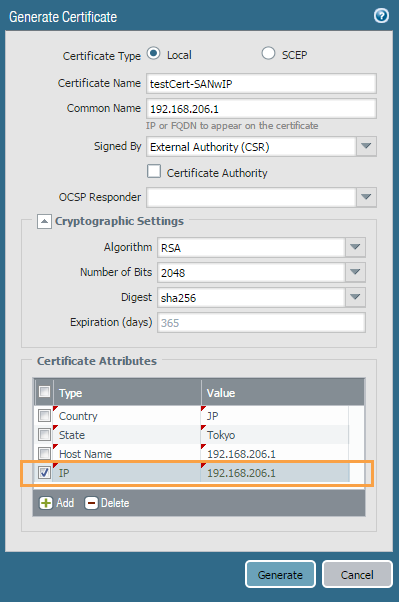This screenshot has height=602, width=399.
Task: Click the red minus Delete icon
Action: tap(91, 503)
